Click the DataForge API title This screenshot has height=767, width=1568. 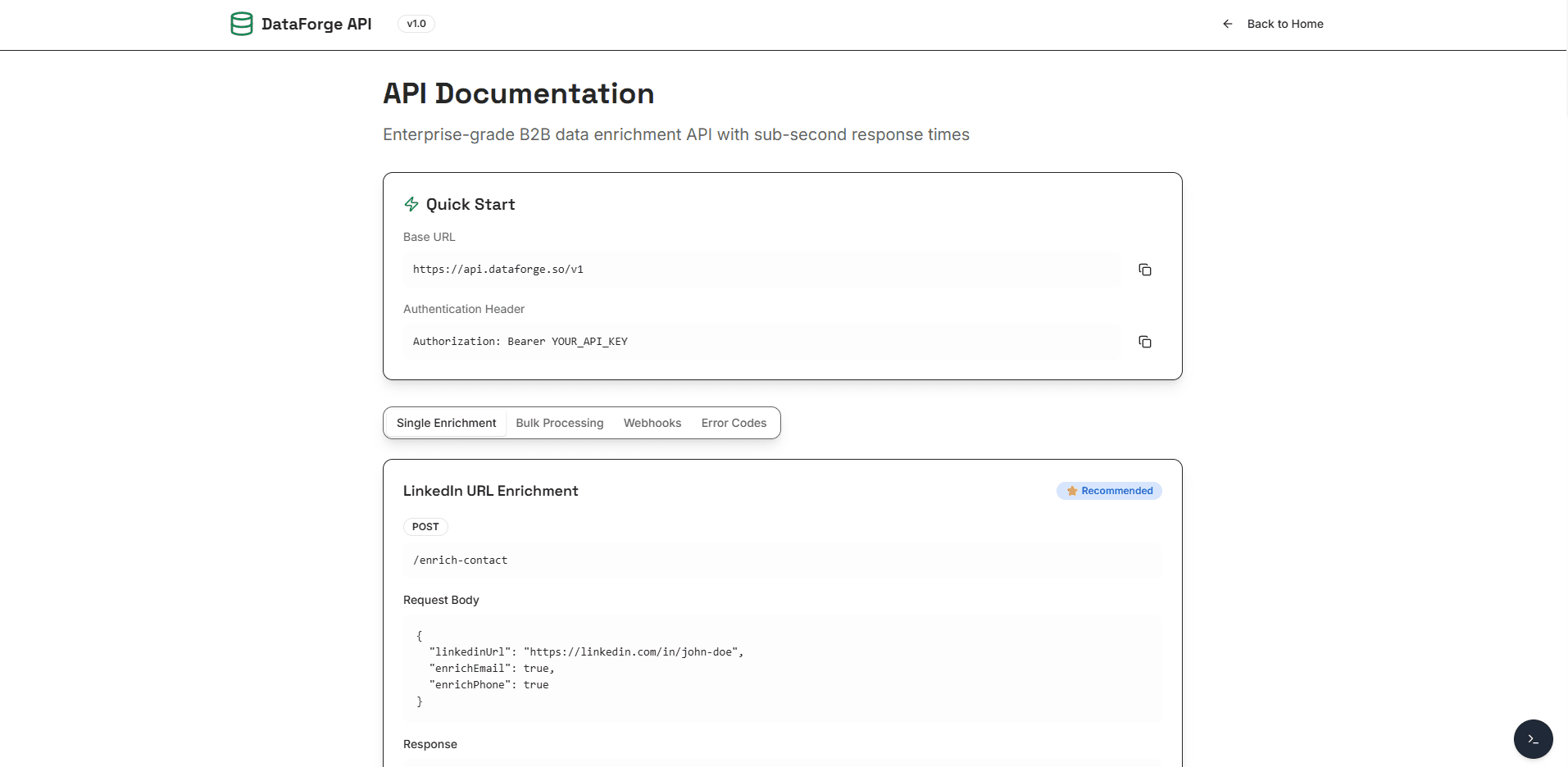(x=316, y=24)
